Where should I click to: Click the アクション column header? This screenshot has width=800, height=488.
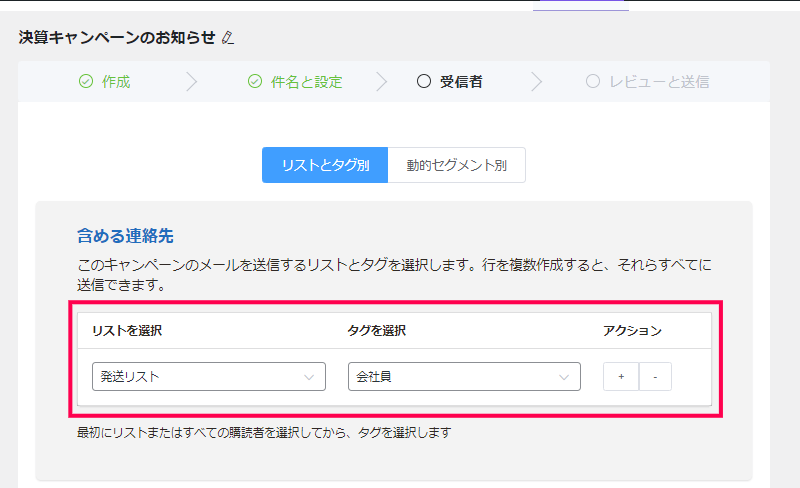click(x=632, y=331)
